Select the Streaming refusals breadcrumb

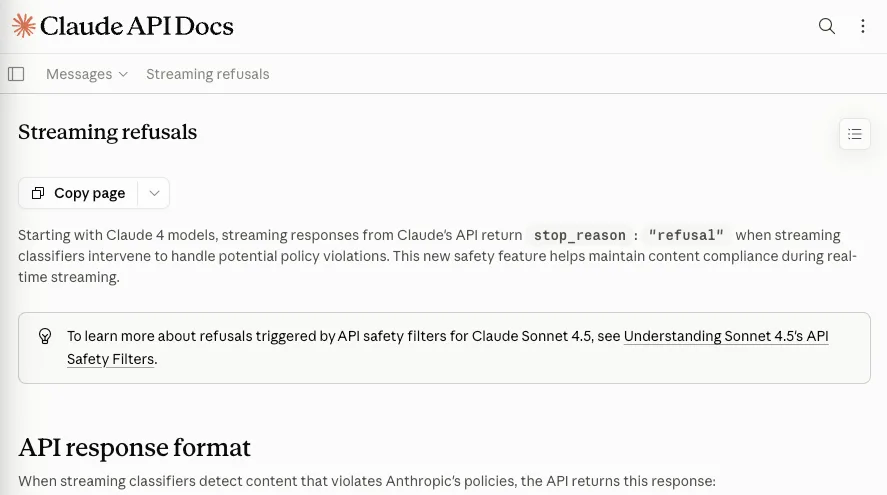(208, 74)
